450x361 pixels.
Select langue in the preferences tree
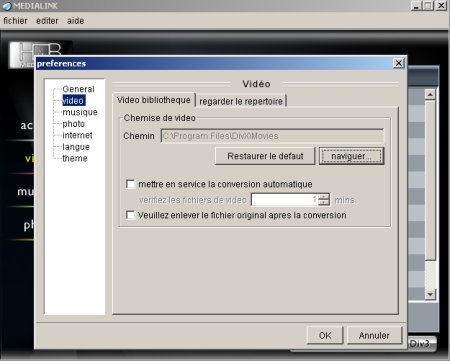pyautogui.click(x=76, y=147)
